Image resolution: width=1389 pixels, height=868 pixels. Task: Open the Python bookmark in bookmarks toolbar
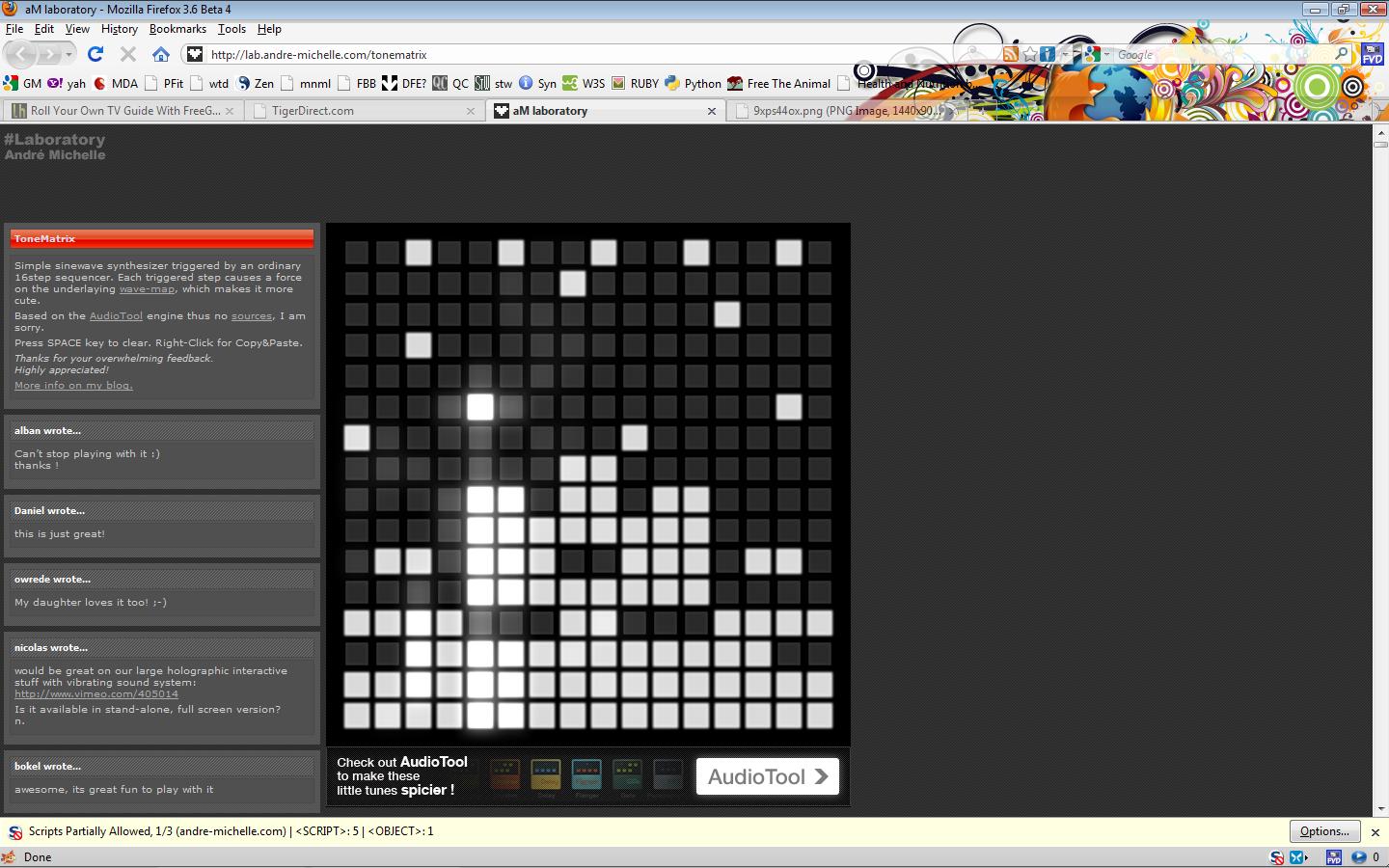click(693, 83)
